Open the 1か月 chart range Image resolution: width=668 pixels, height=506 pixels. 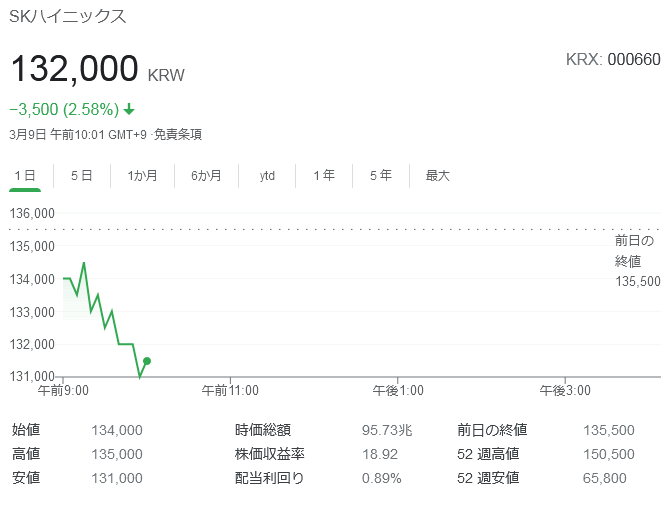142,176
